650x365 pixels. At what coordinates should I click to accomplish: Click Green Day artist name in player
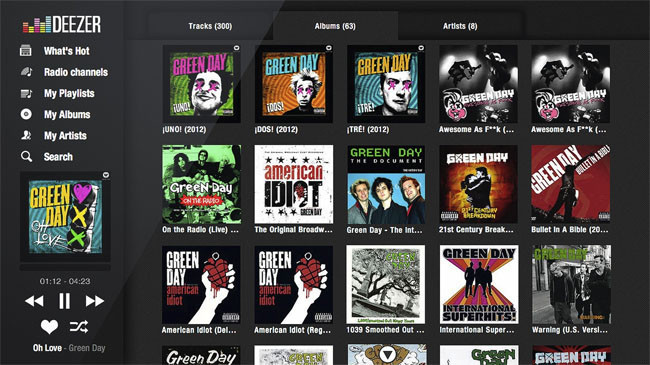(x=87, y=348)
